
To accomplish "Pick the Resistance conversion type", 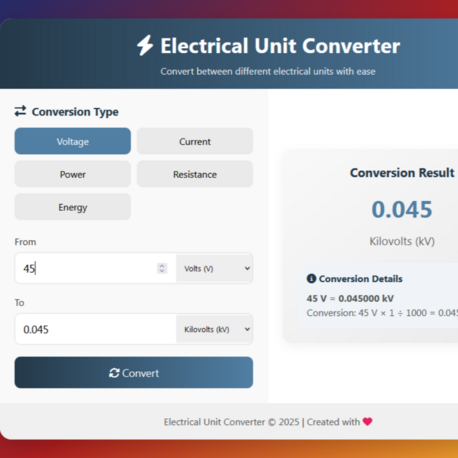I will pyautogui.click(x=195, y=174).
